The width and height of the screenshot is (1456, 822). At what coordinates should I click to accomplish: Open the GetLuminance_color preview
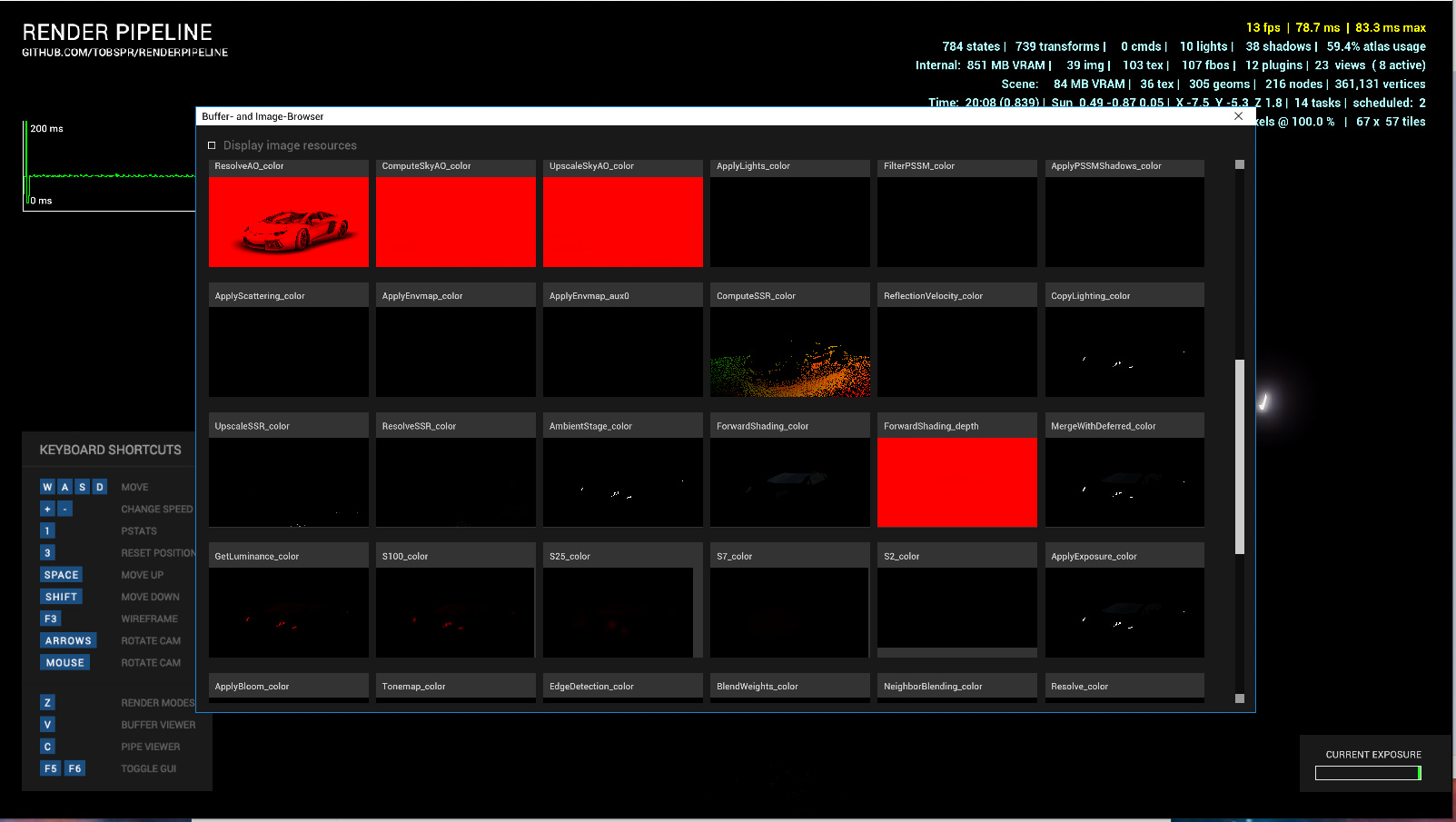[288, 611]
